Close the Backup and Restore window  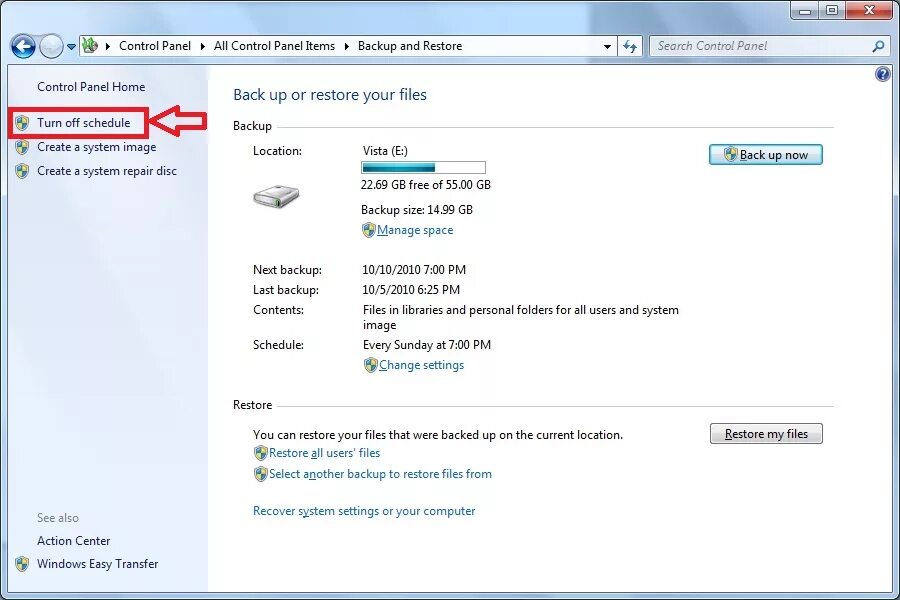pyautogui.click(x=869, y=10)
